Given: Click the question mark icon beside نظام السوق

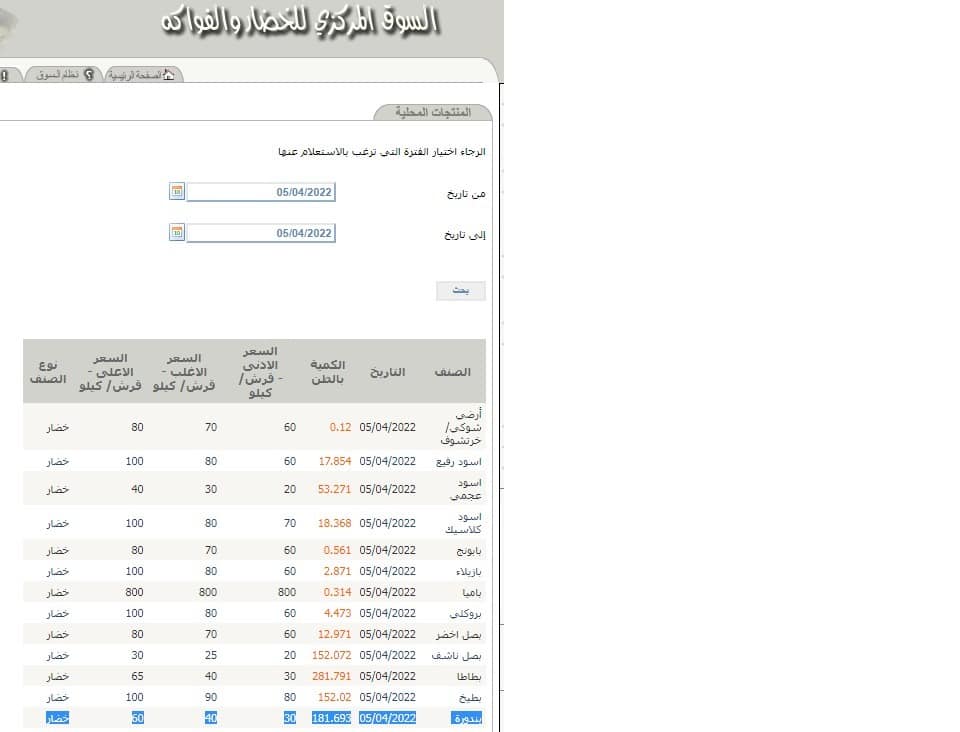Looking at the screenshot, I should (x=89, y=76).
